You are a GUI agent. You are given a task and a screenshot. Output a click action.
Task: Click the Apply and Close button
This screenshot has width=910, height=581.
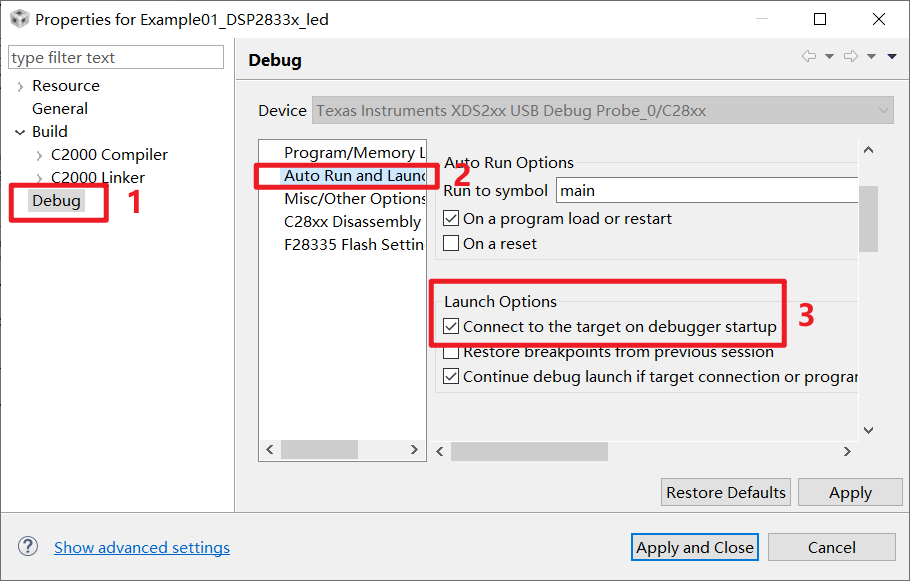(x=694, y=547)
